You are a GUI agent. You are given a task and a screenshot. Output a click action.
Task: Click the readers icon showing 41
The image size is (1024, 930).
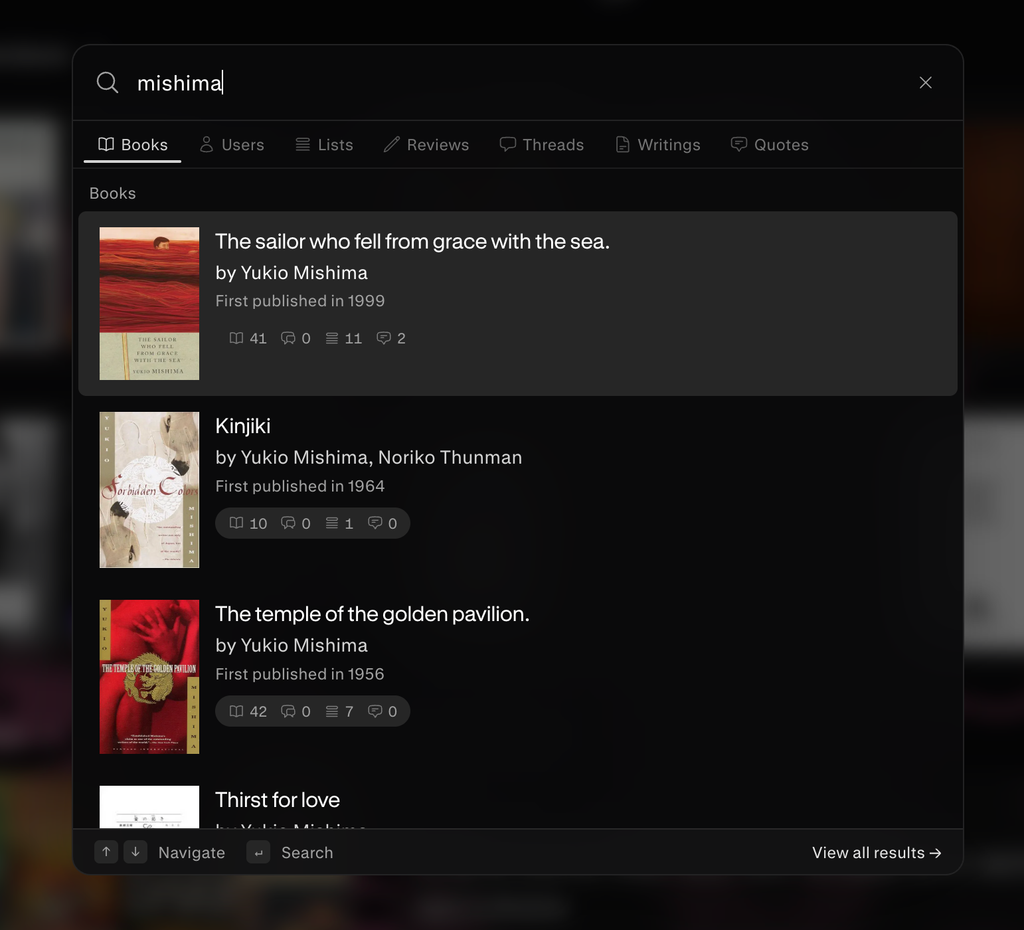tap(236, 338)
